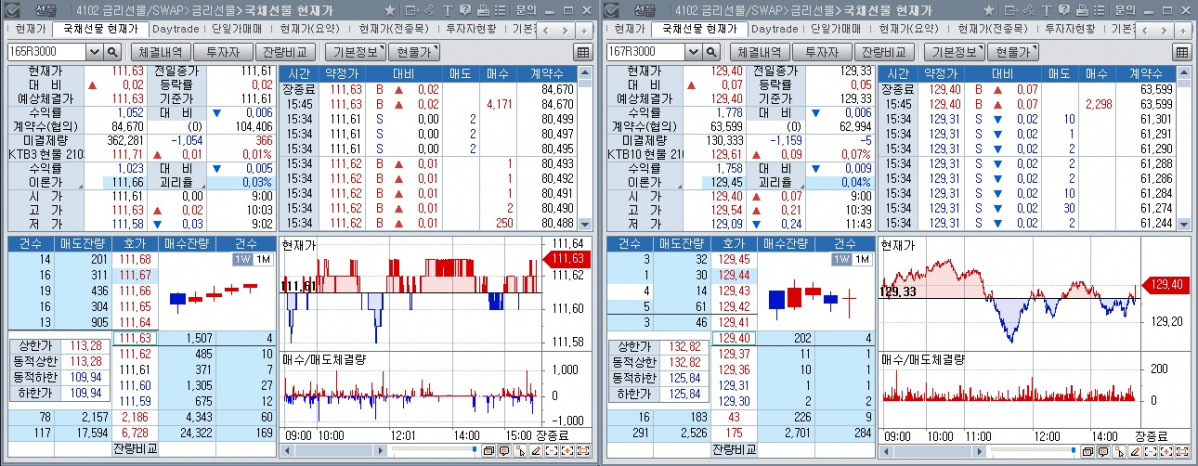1198x466 pixels.
Task: Click 잔량비교 button in left window toolbar
Action: point(284,52)
